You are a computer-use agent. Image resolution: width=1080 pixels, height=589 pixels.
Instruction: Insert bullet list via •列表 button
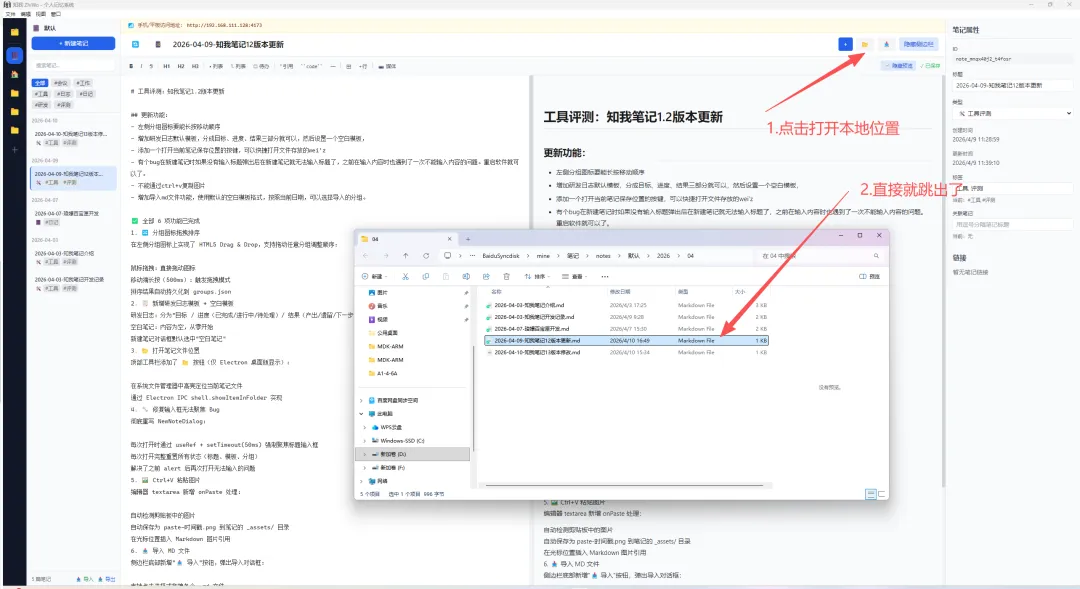pyautogui.click(x=216, y=67)
